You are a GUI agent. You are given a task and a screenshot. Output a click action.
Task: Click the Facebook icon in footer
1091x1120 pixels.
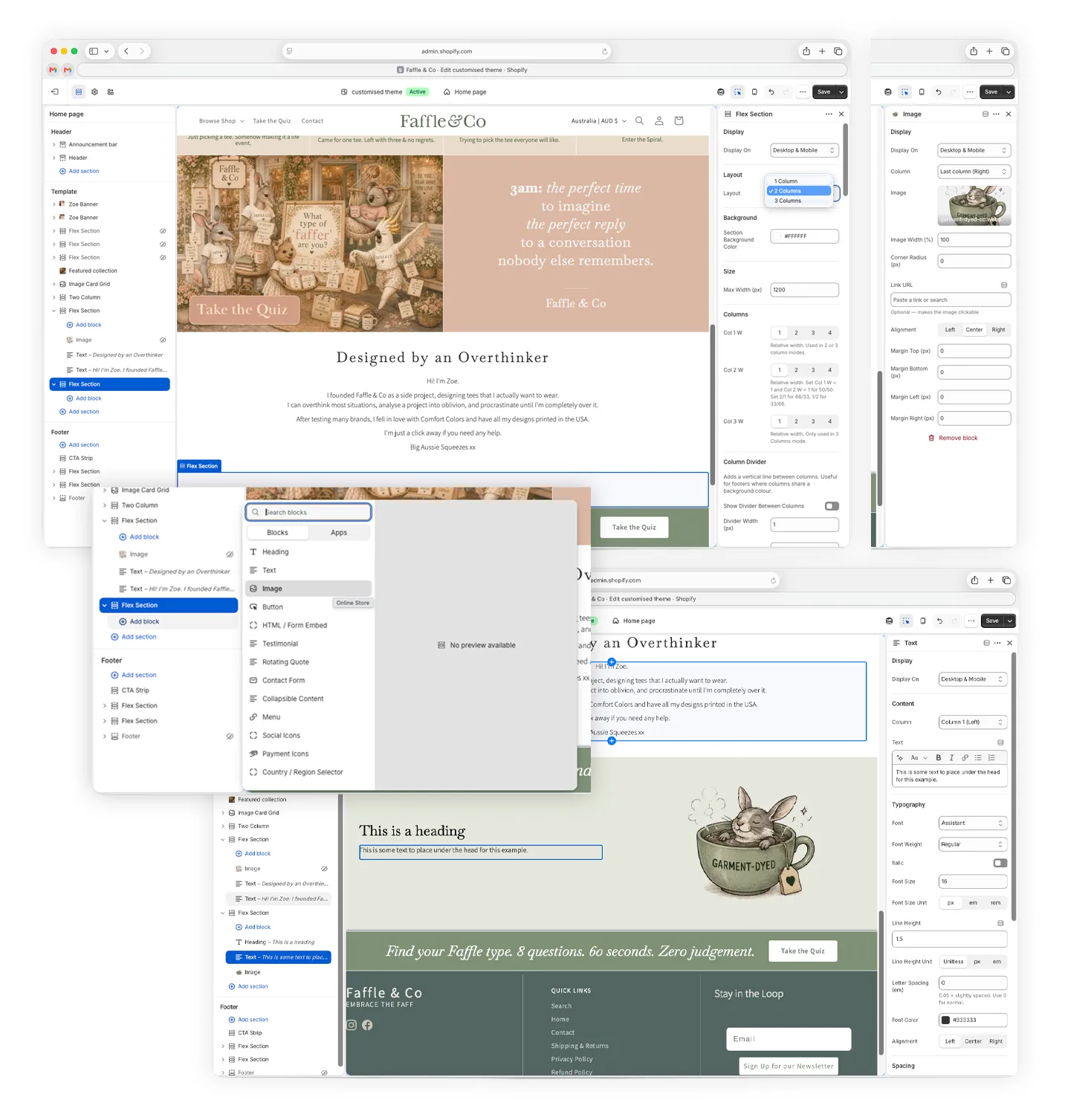(x=367, y=1026)
